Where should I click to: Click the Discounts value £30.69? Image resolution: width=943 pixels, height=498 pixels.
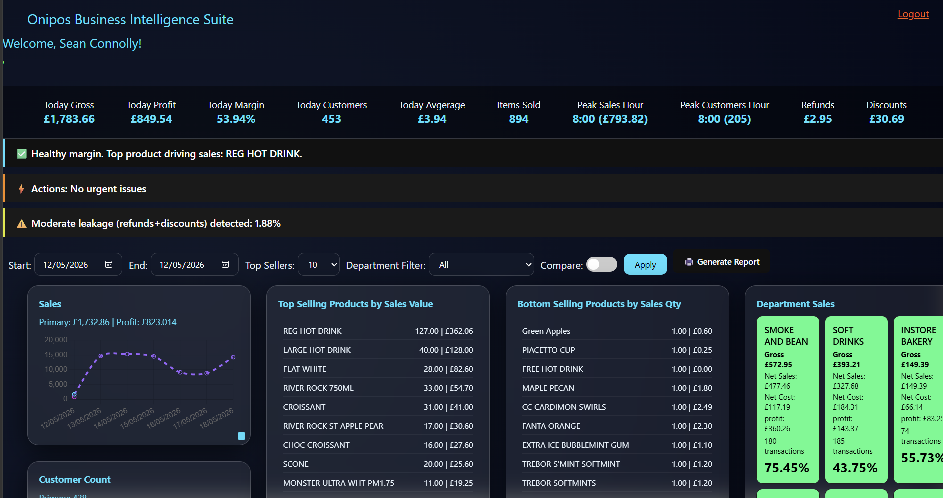coord(886,119)
